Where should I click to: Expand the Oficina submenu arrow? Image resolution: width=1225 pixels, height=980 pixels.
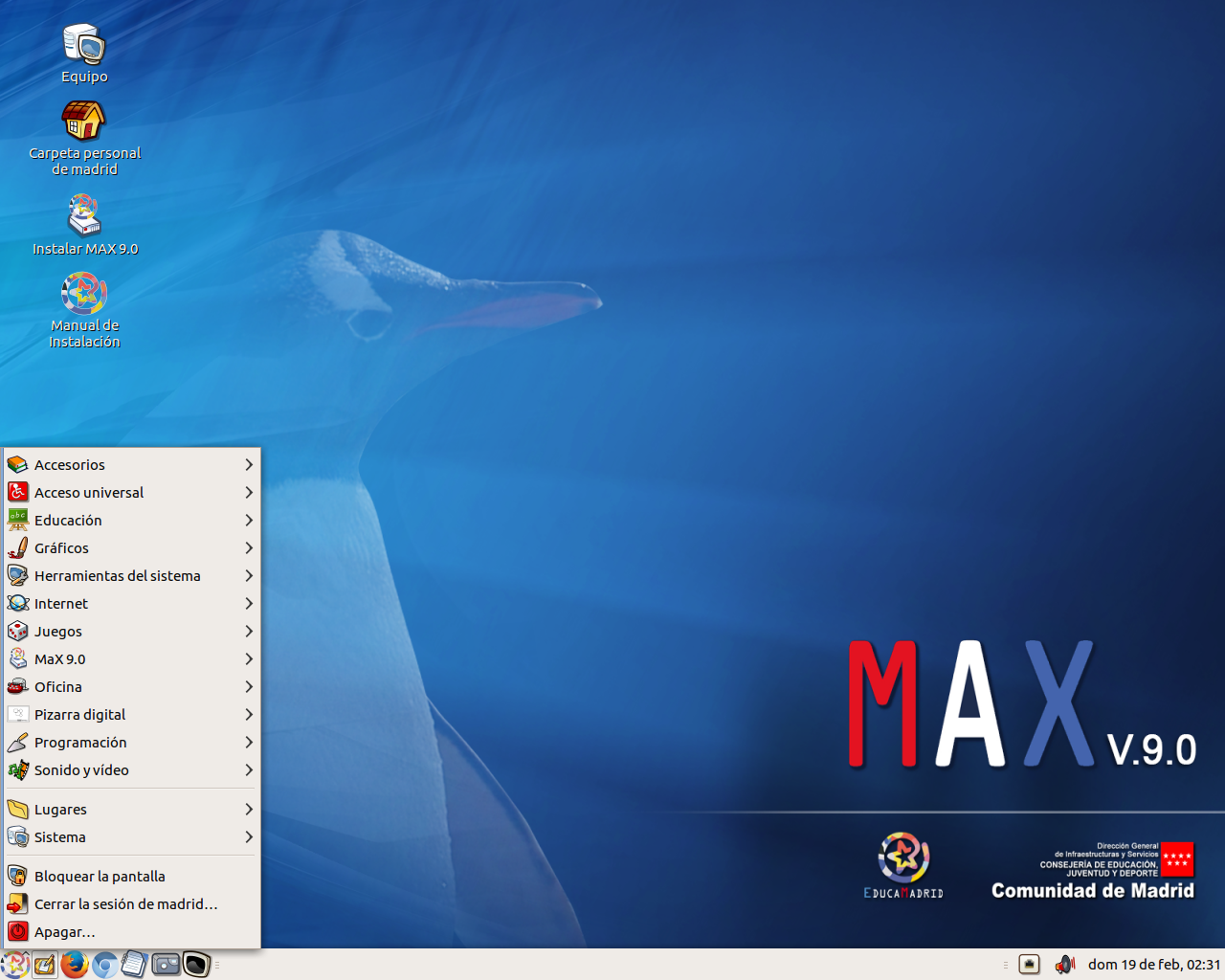pyautogui.click(x=249, y=686)
